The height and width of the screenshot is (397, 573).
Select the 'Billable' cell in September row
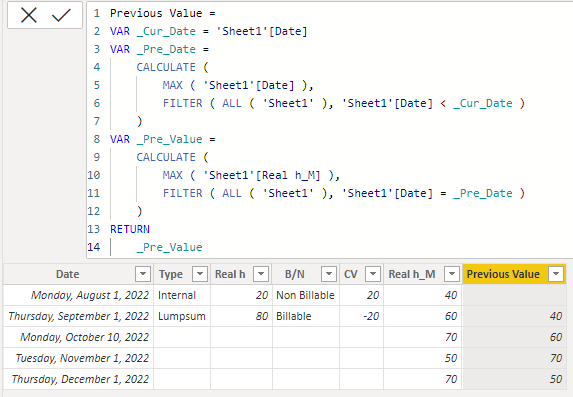coord(306,316)
